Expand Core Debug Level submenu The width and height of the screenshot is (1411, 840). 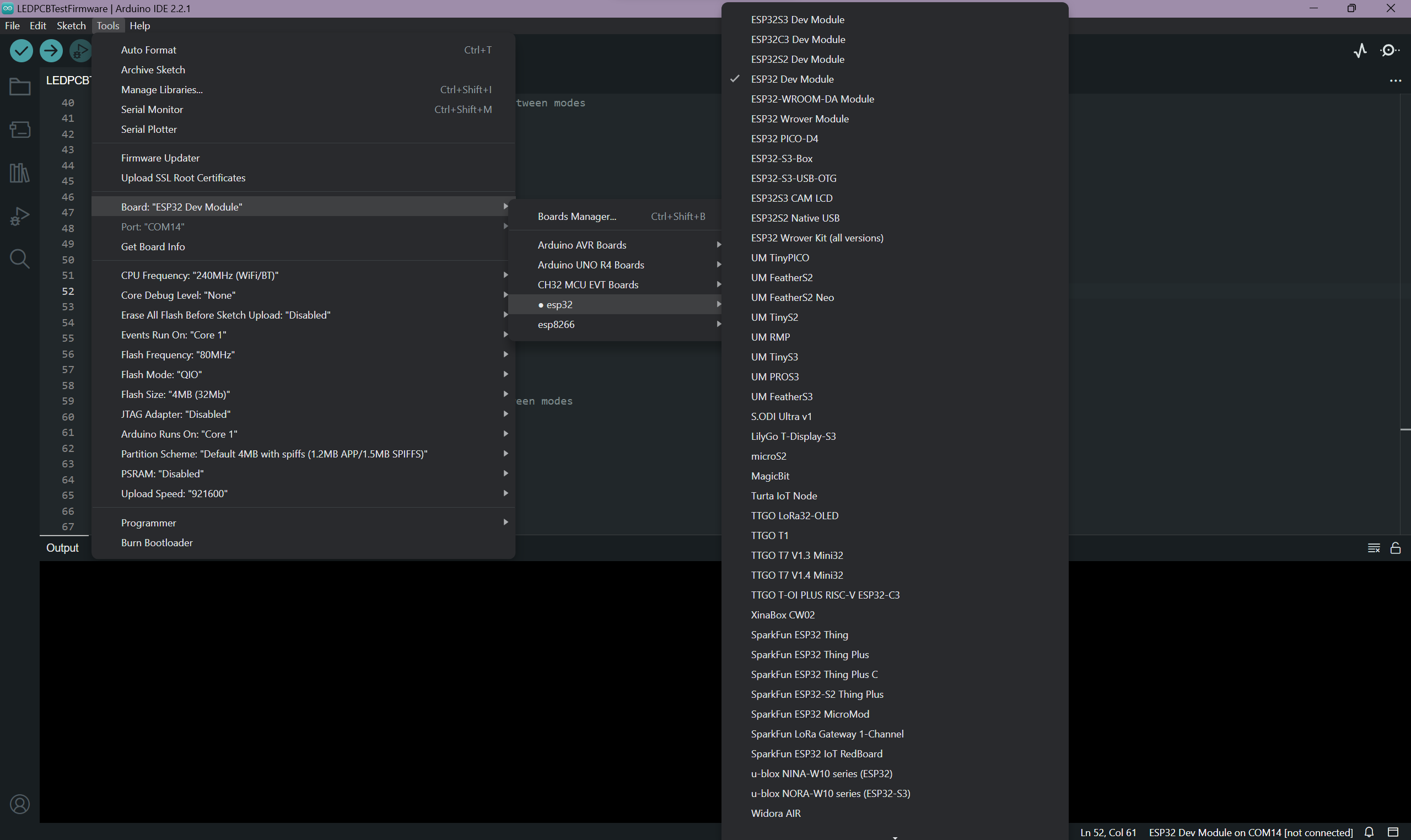[303, 295]
